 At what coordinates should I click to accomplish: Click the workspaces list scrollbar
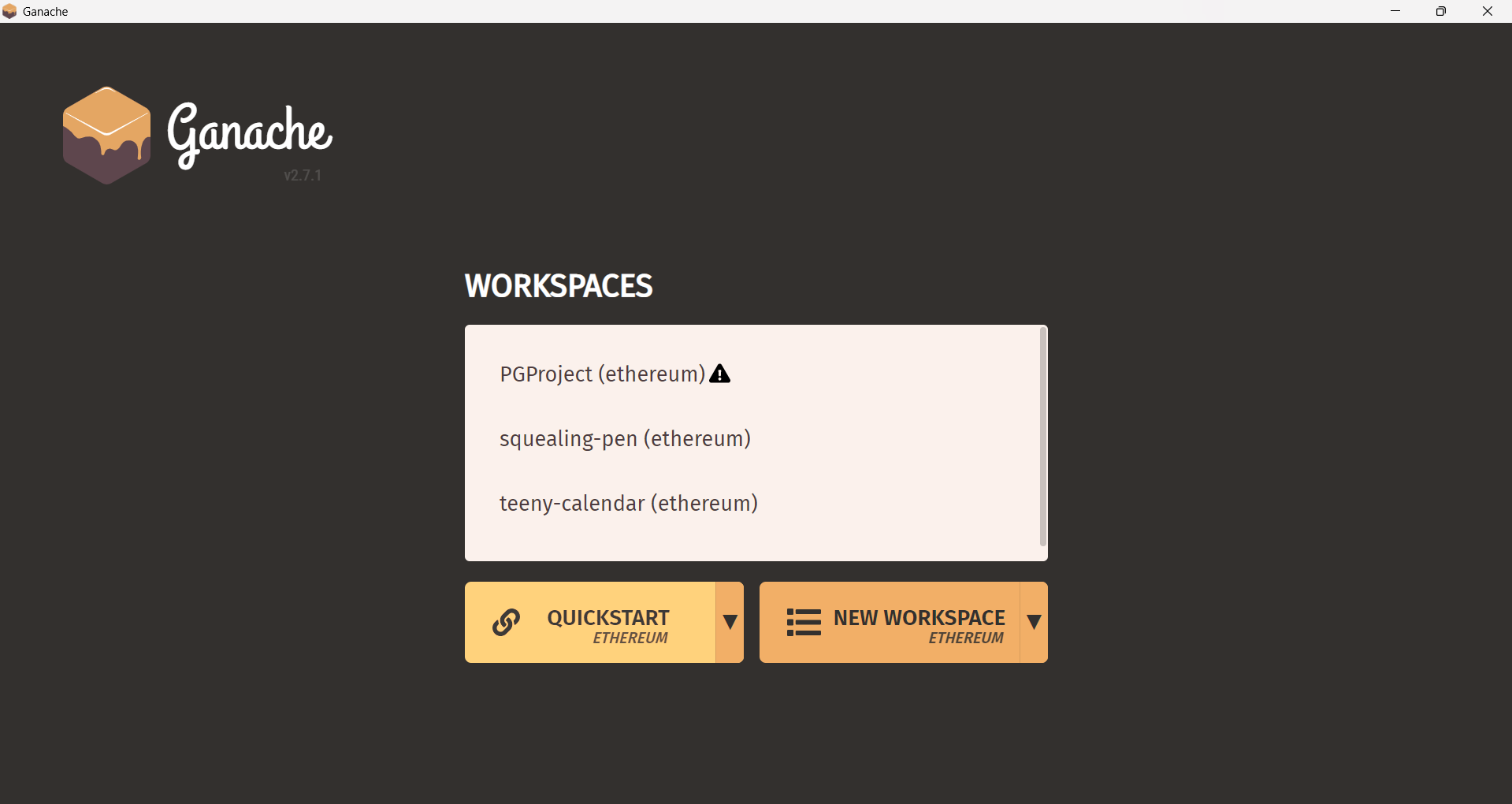point(1043,437)
